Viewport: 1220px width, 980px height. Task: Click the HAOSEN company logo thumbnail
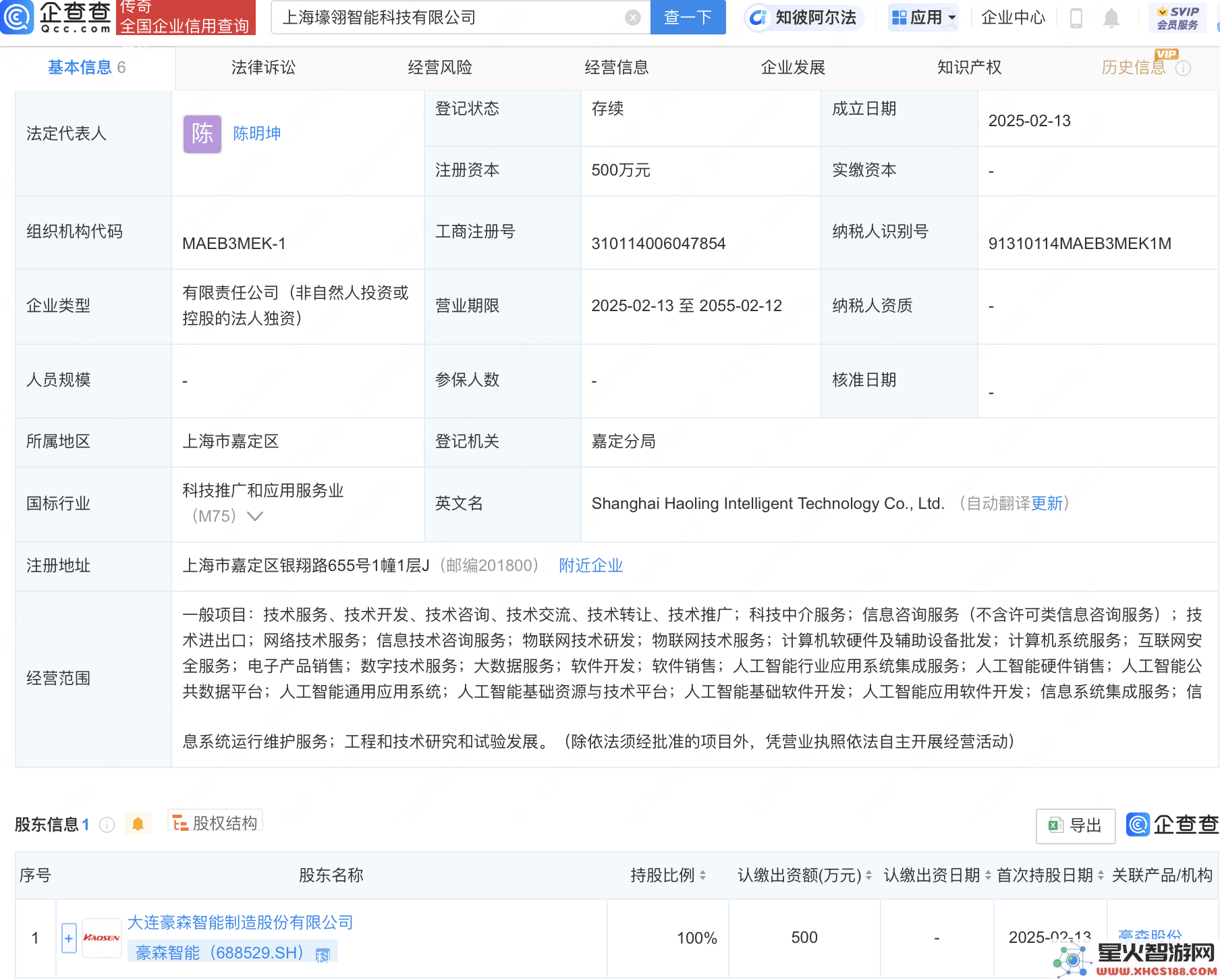pyautogui.click(x=102, y=938)
